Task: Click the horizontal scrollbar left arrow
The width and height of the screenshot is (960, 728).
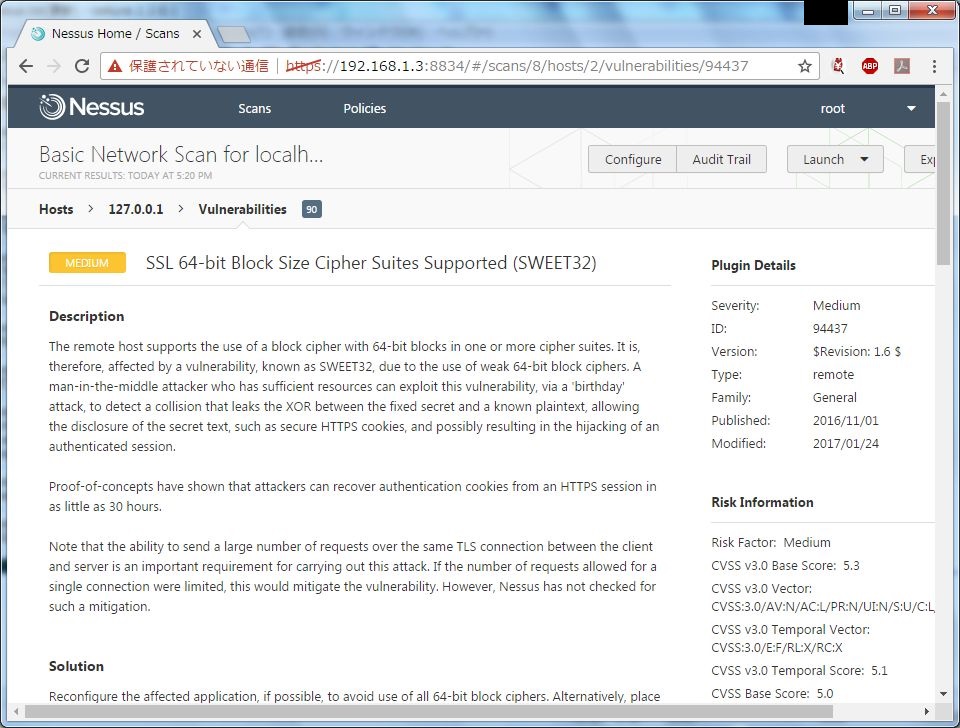Action: pos(16,711)
